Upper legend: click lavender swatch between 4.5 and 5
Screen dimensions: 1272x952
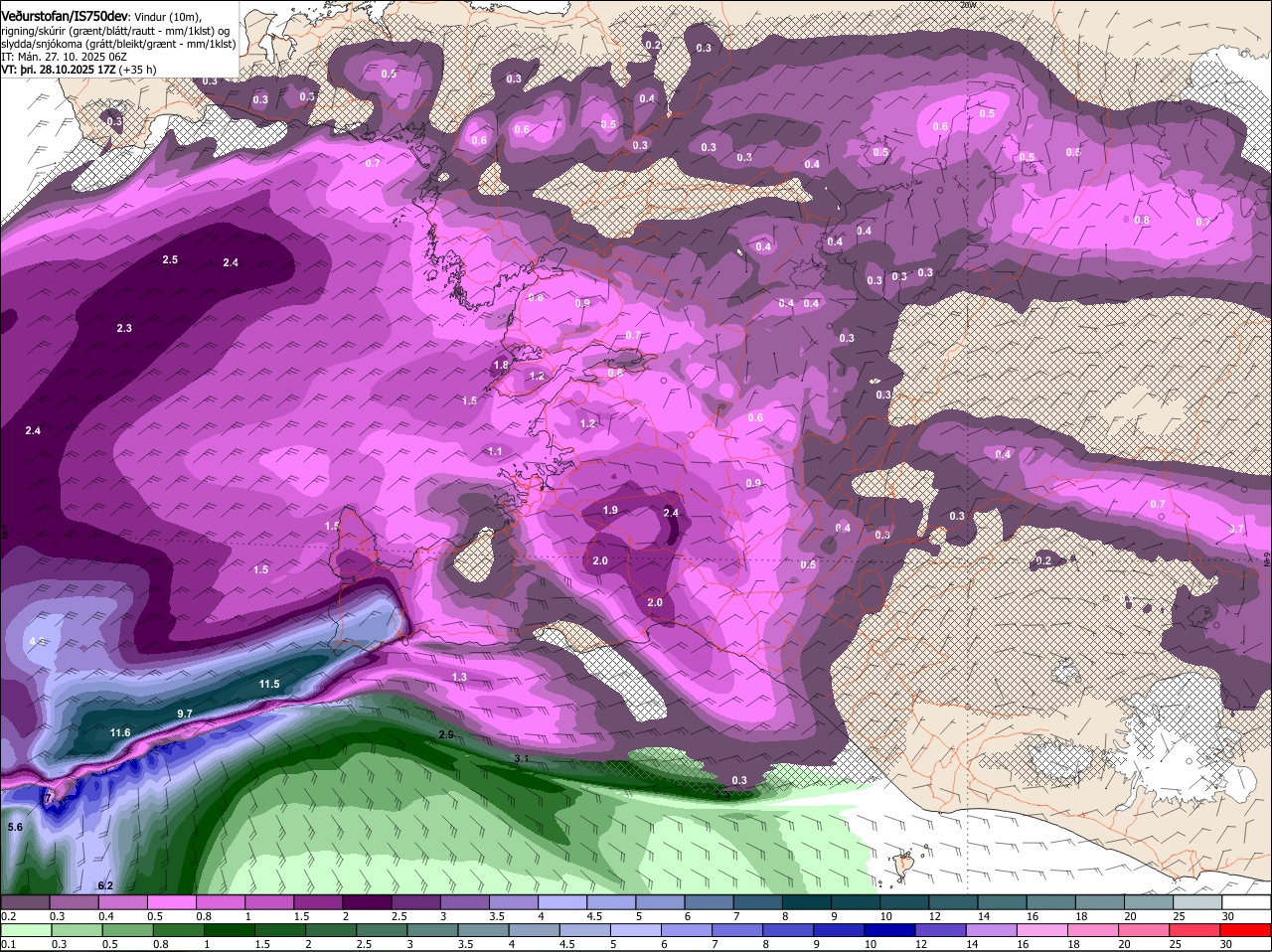611,902
